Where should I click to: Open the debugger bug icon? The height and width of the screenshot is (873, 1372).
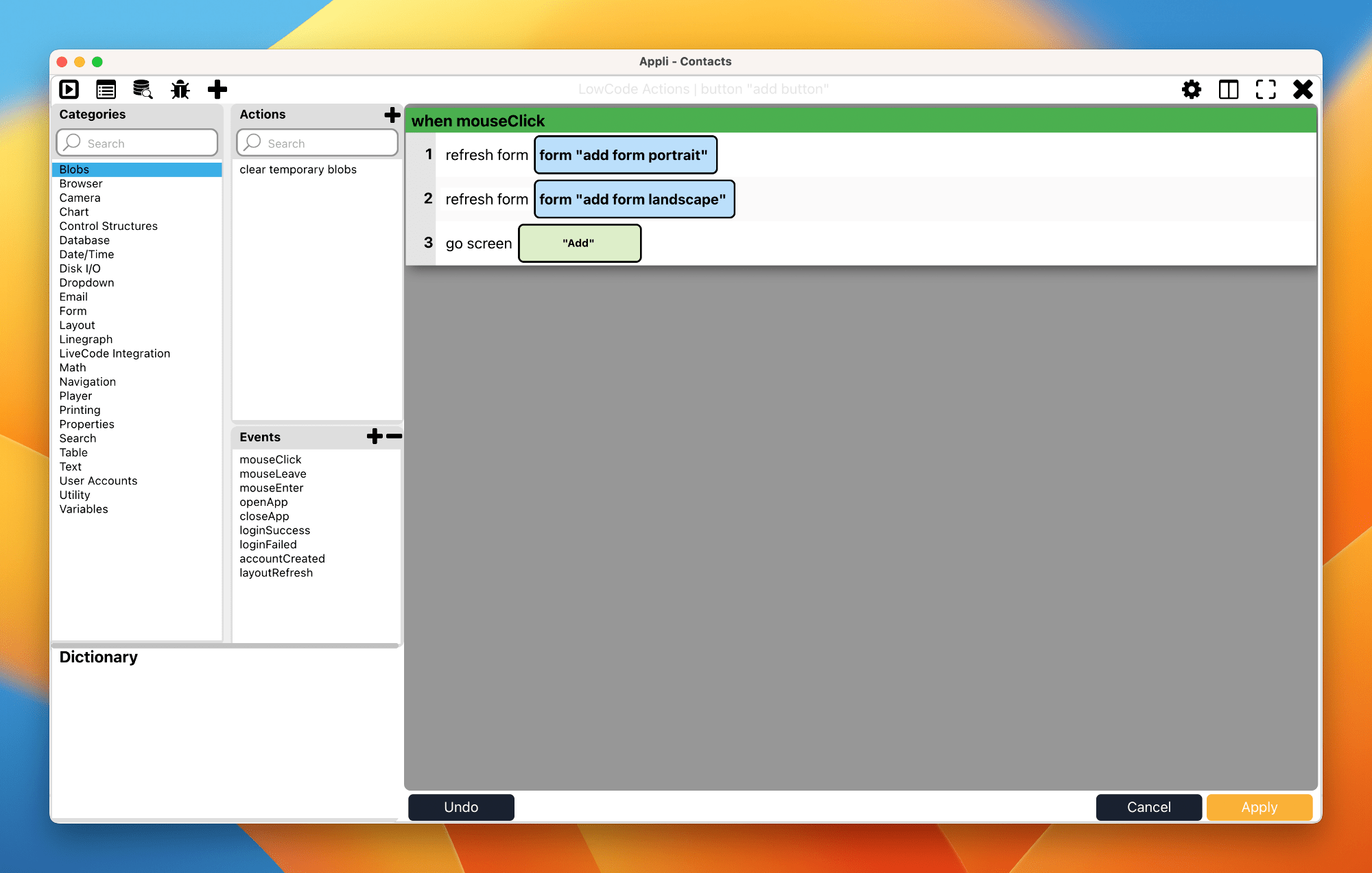[180, 89]
